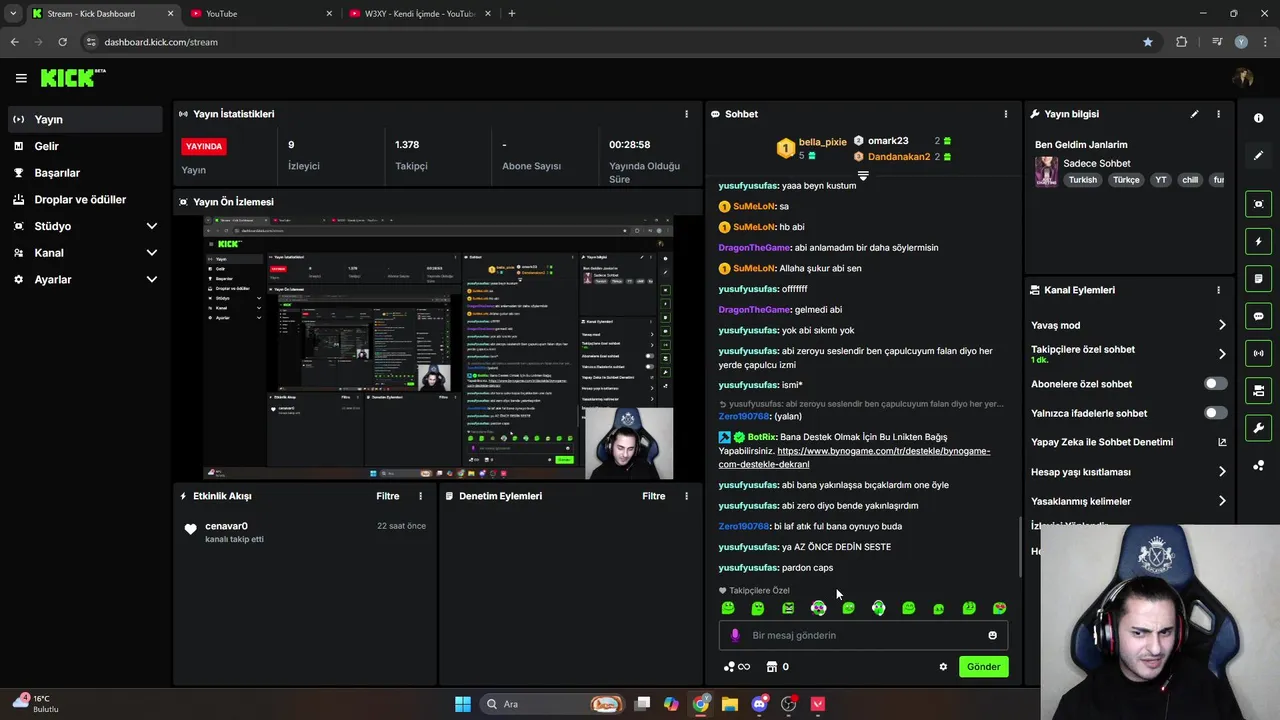The width and height of the screenshot is (1280, 720).
Task: Insert the first green Kick emote
Action: 728,608
